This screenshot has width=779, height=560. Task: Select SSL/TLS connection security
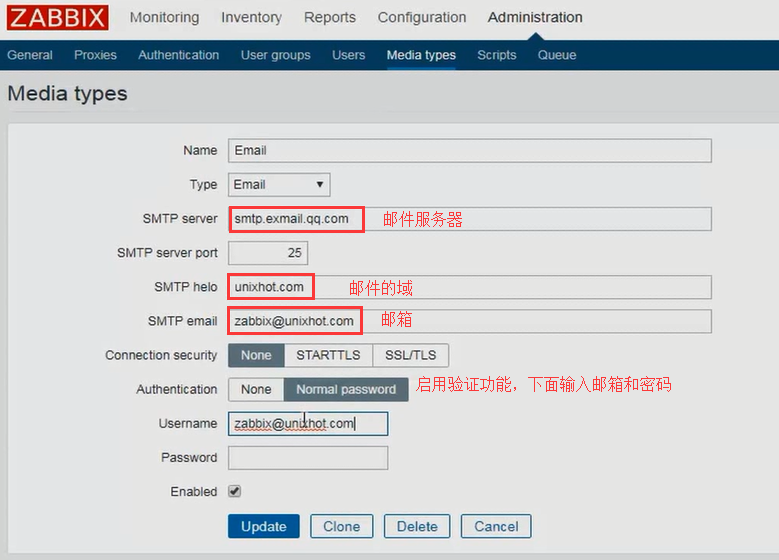[x=411, y=355]
